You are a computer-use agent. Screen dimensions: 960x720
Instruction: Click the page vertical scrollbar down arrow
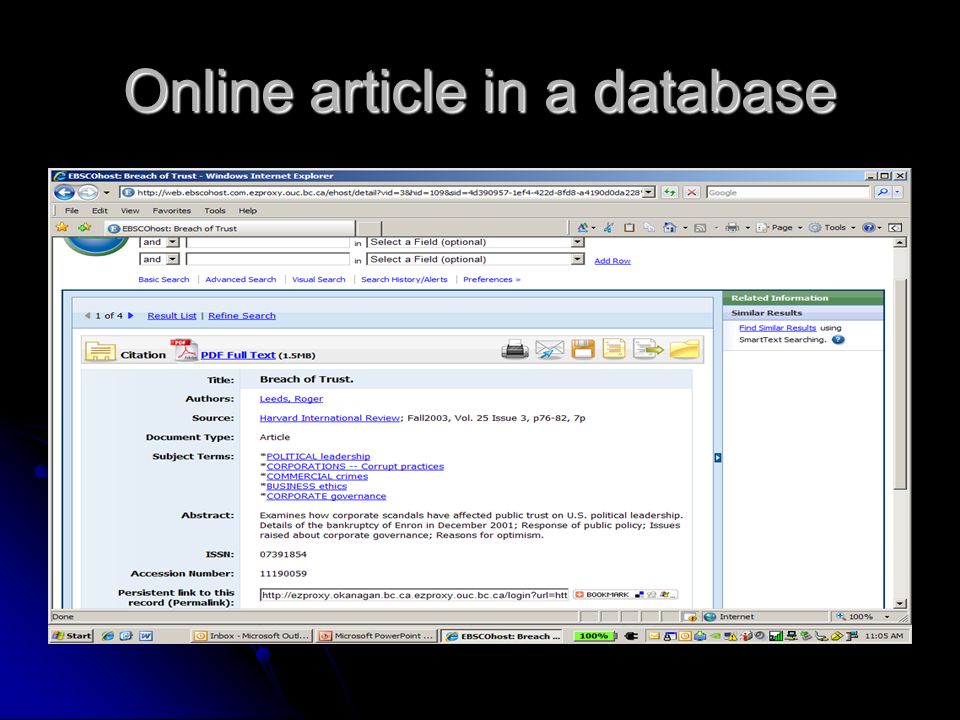coord(899,604)
